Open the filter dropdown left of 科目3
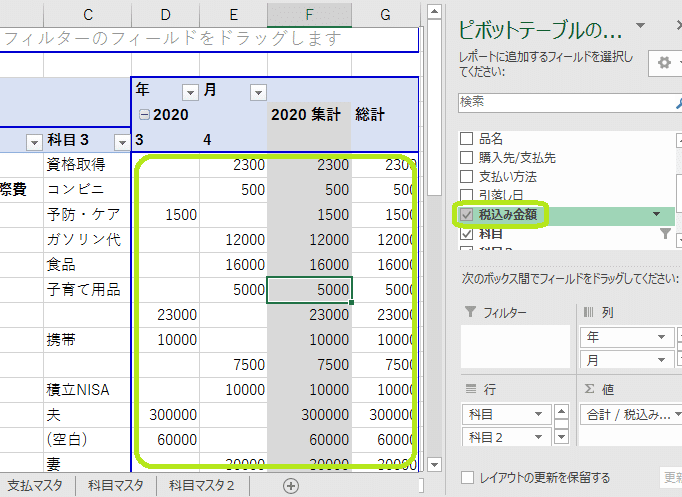The image size is (682, 497). click(x=34, y=142)
